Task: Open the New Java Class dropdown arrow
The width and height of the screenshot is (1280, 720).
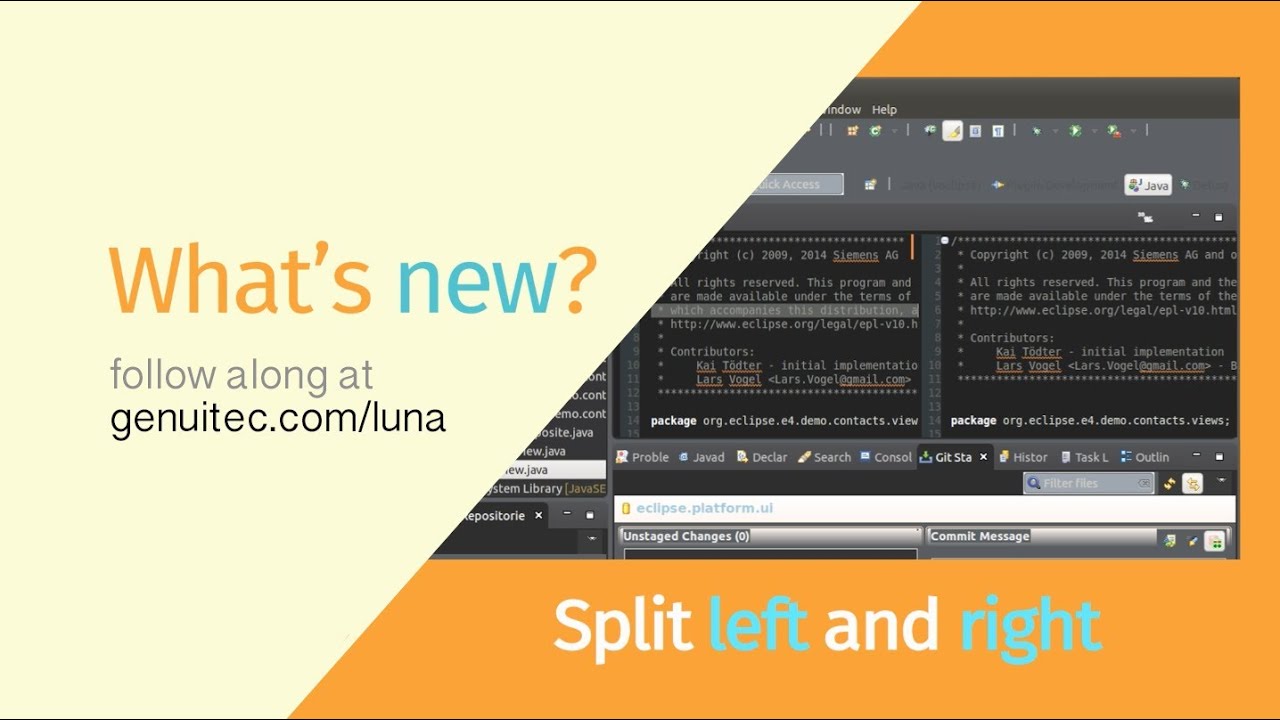Action: (893, 131)
